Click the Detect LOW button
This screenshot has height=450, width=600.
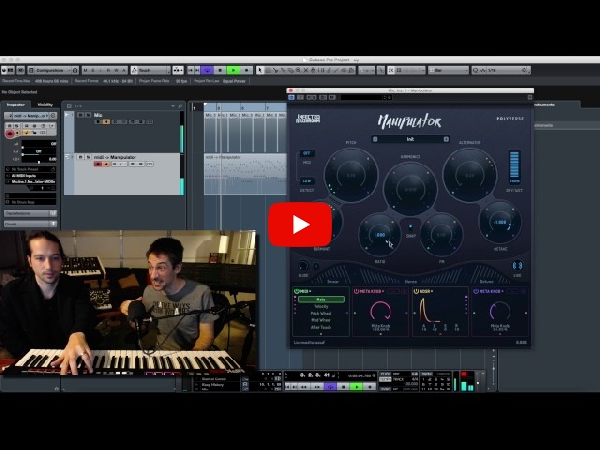(307, 181)
